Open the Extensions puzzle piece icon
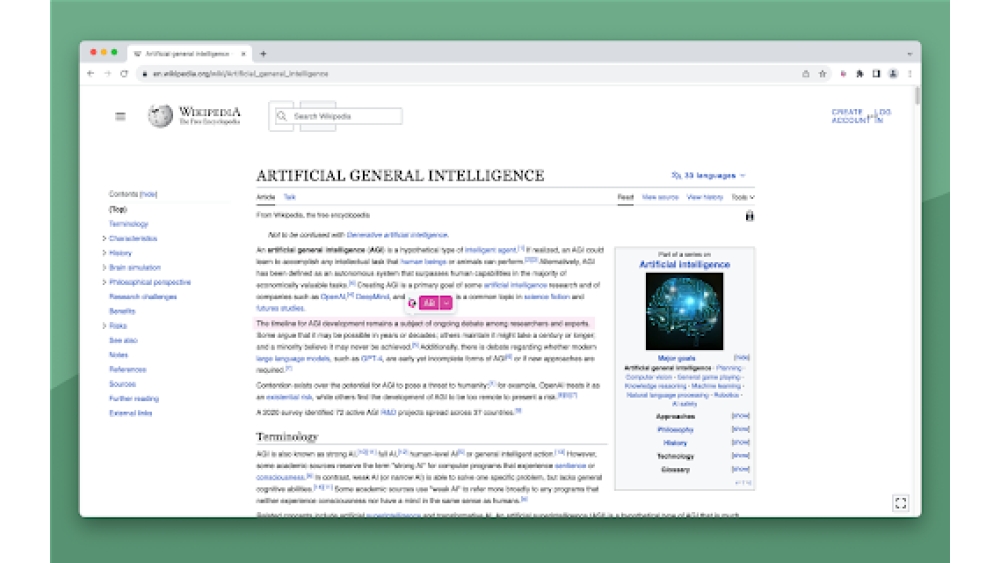The width and height of the screenshot is (1000, 563). [x=860, y=74]
